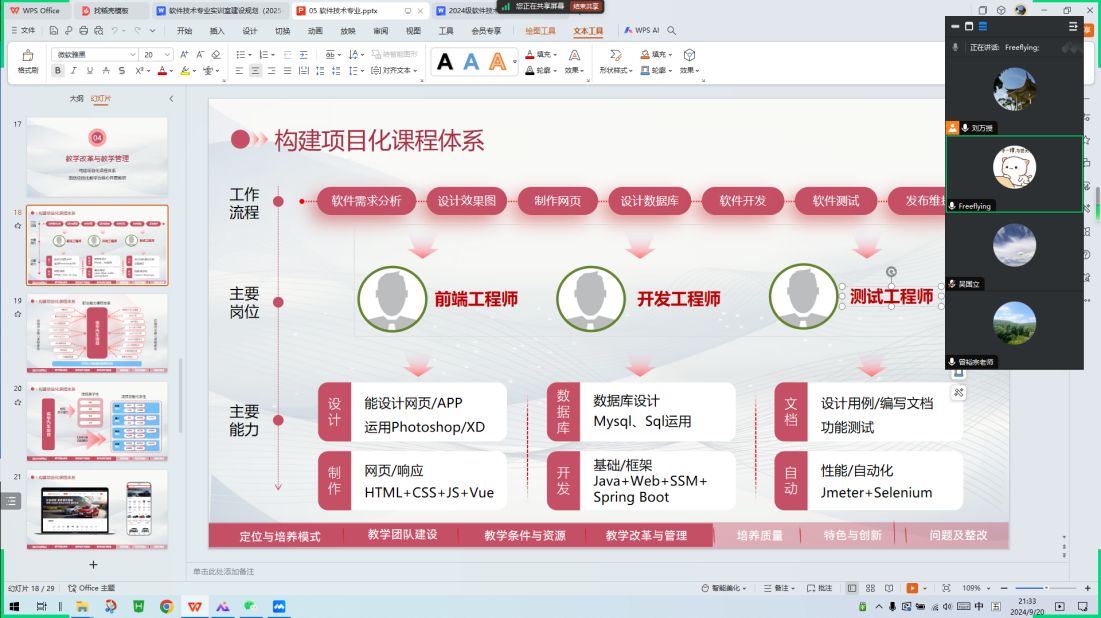The image size is (1101, 618).
Task: Start slideshow with orange play button
Action: click(x=912, y=588)
